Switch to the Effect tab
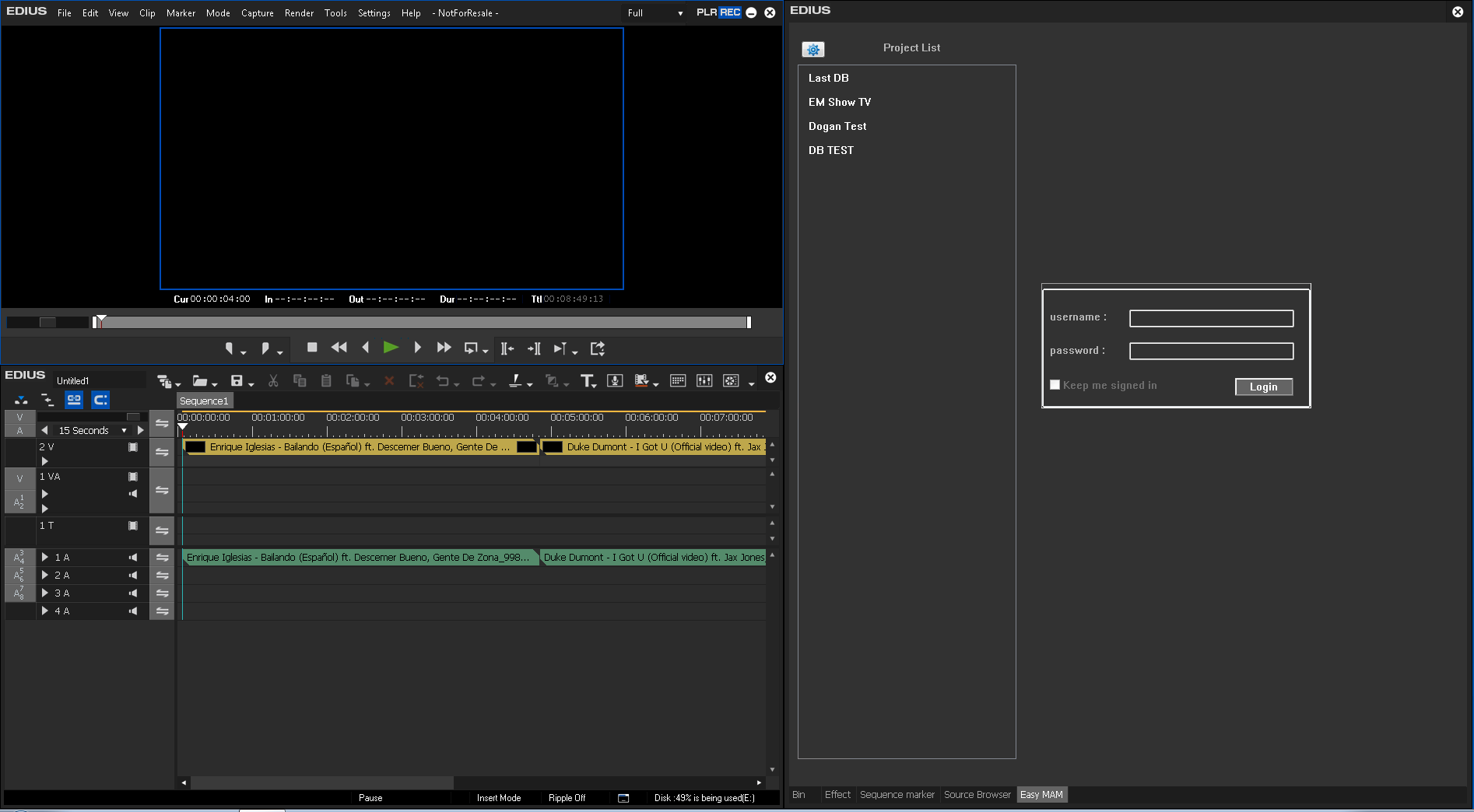Viewport: 1474px width, 812px height. [837, 794]
